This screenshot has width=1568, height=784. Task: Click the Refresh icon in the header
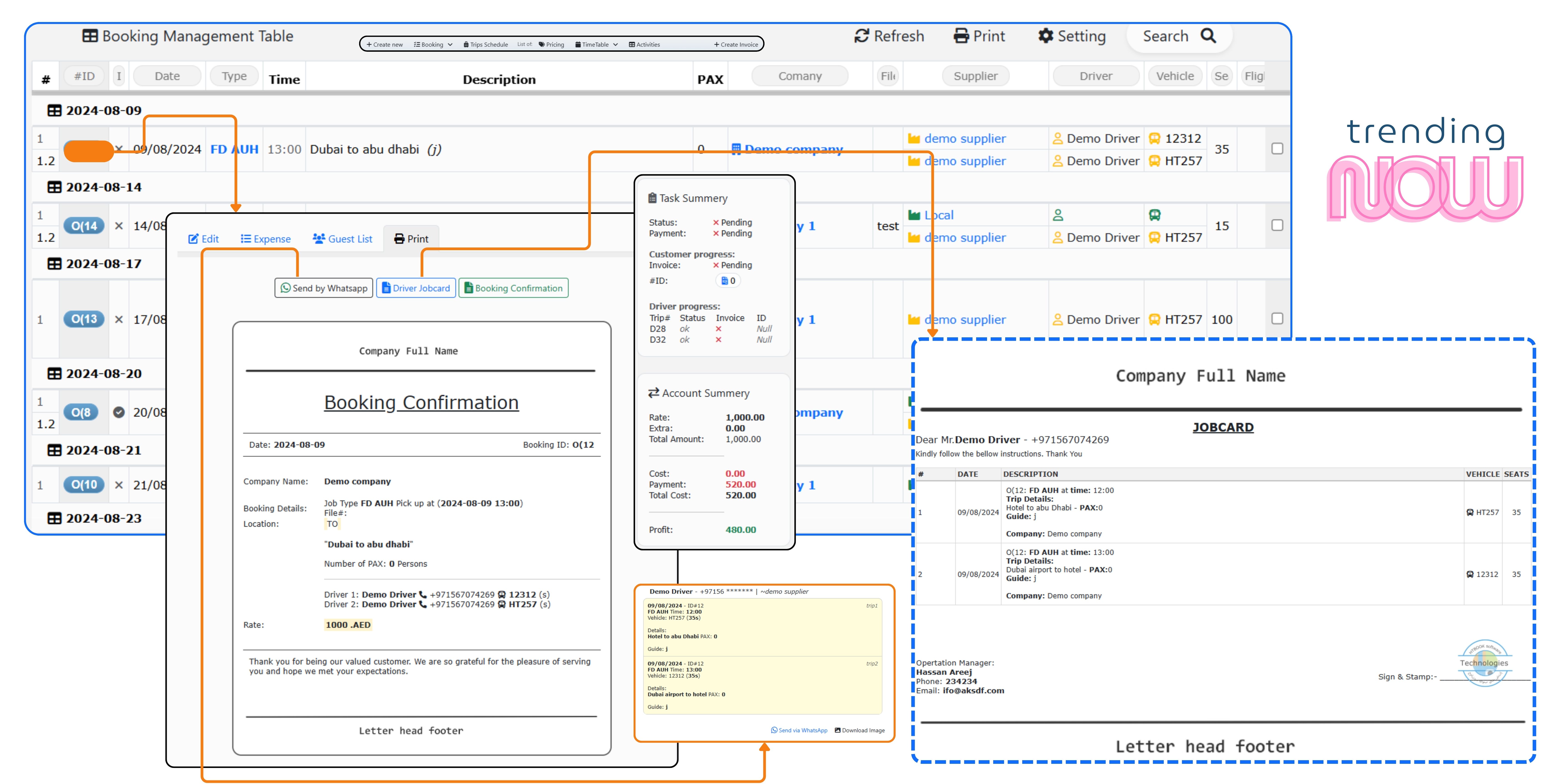(x=861, y=36)
